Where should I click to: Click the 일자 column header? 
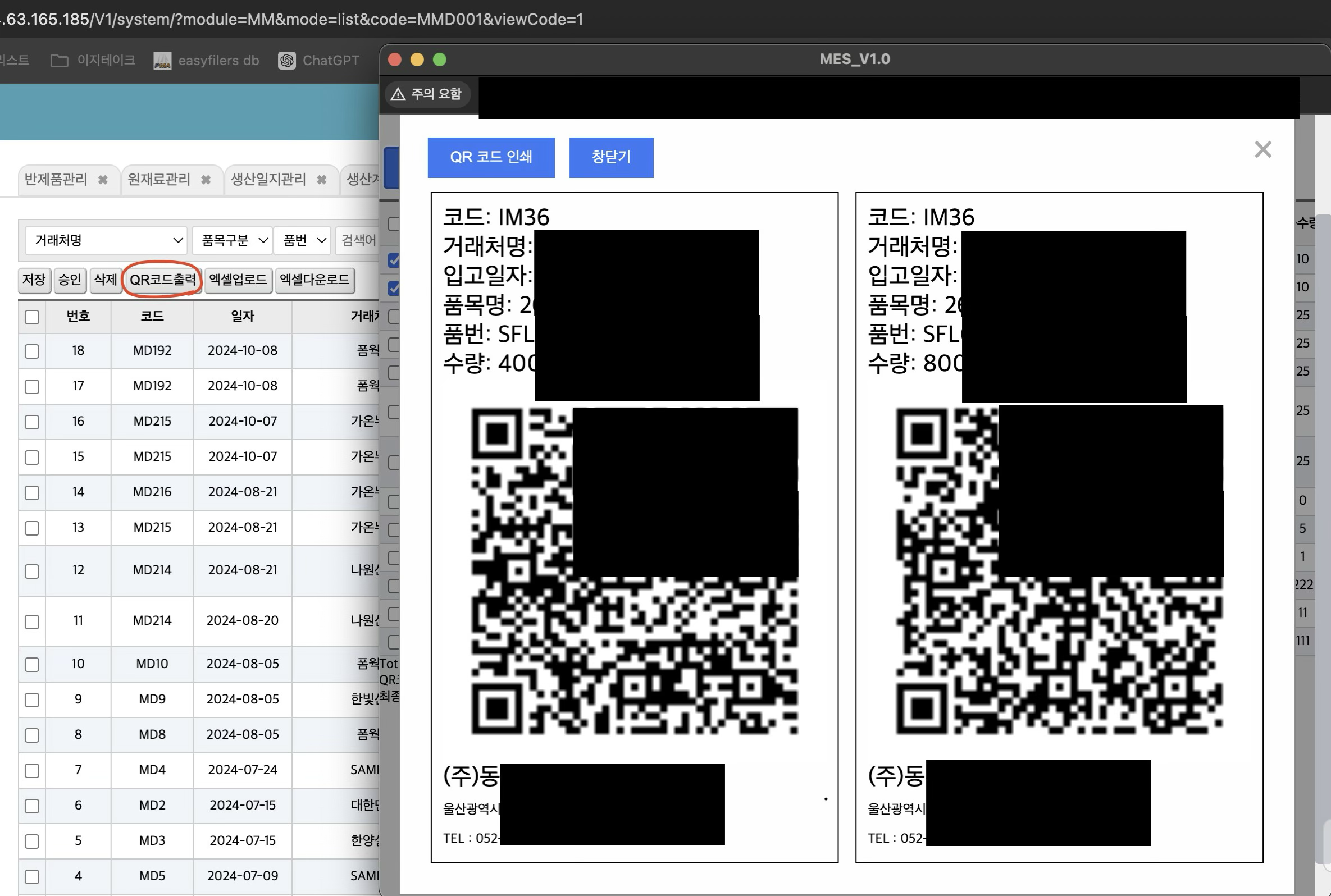point(242,317)
